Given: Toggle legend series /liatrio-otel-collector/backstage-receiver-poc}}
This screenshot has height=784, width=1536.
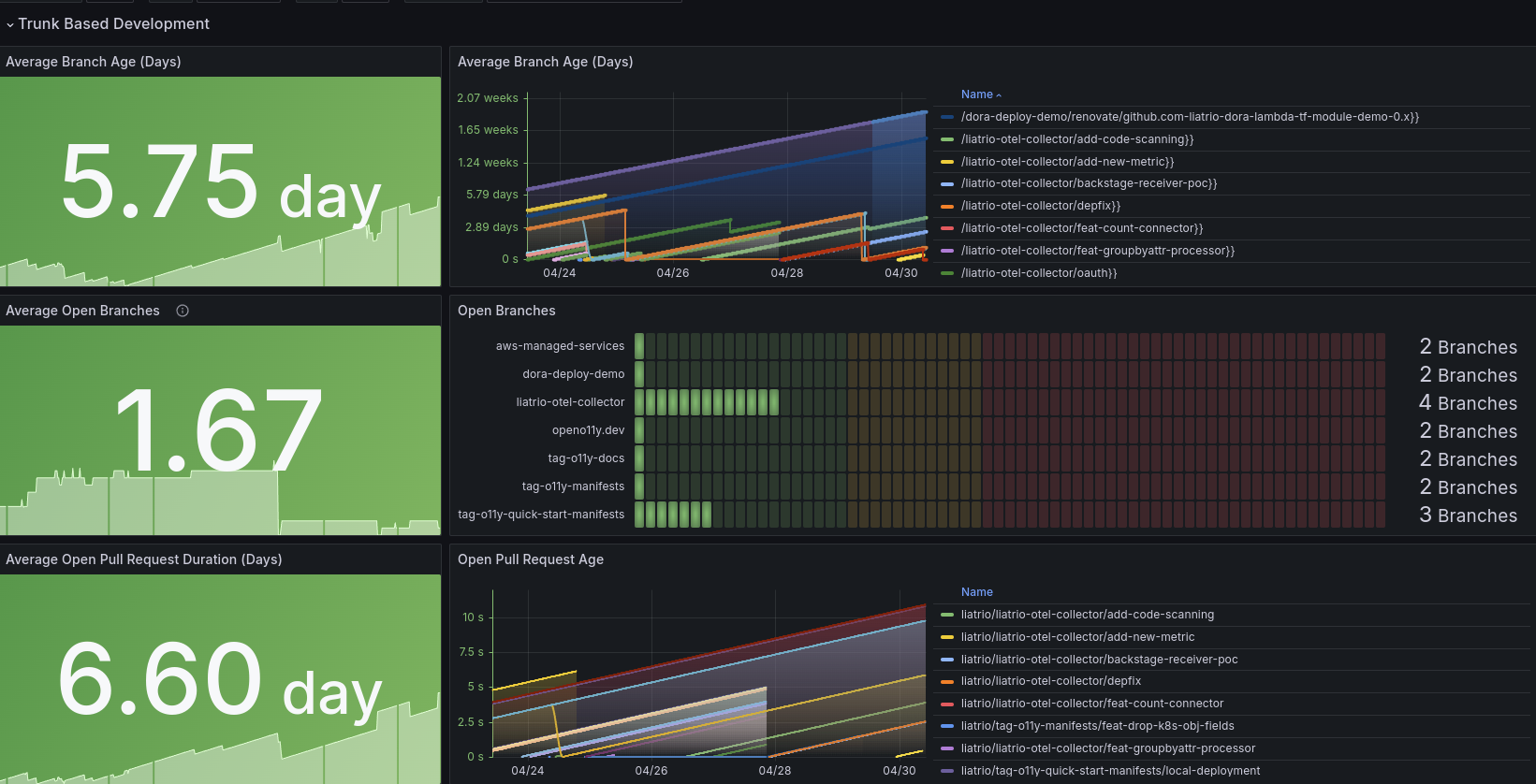Looking at the screenshot, I should point(1090,183).
